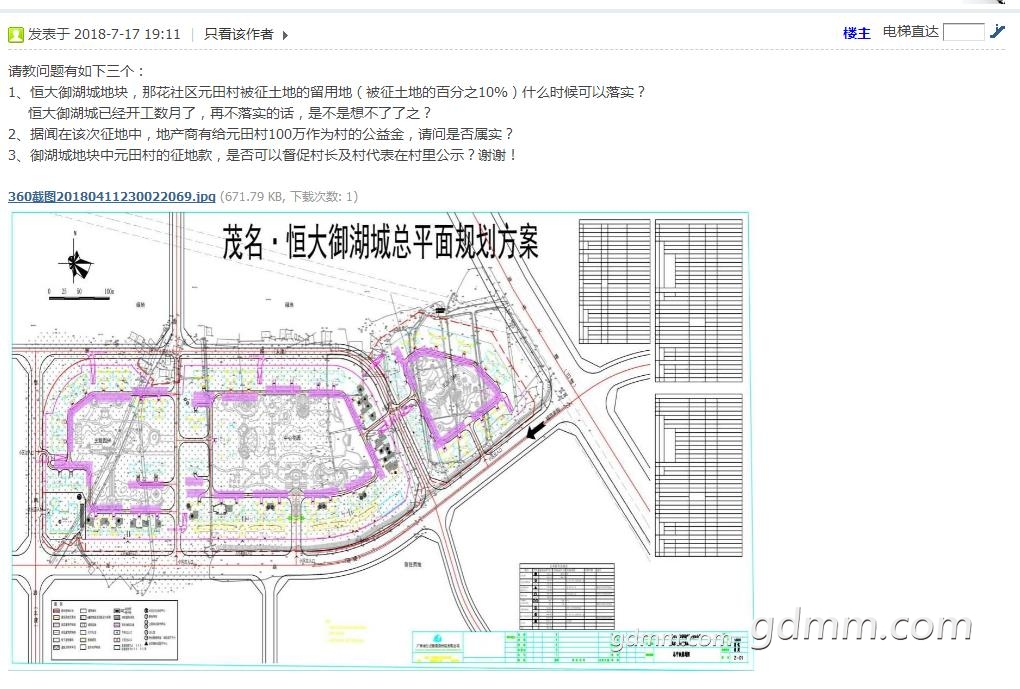This screenshot has width=1020, height=689.
Task: Click the 电梯直达 label text
Action: click(911, 32)
